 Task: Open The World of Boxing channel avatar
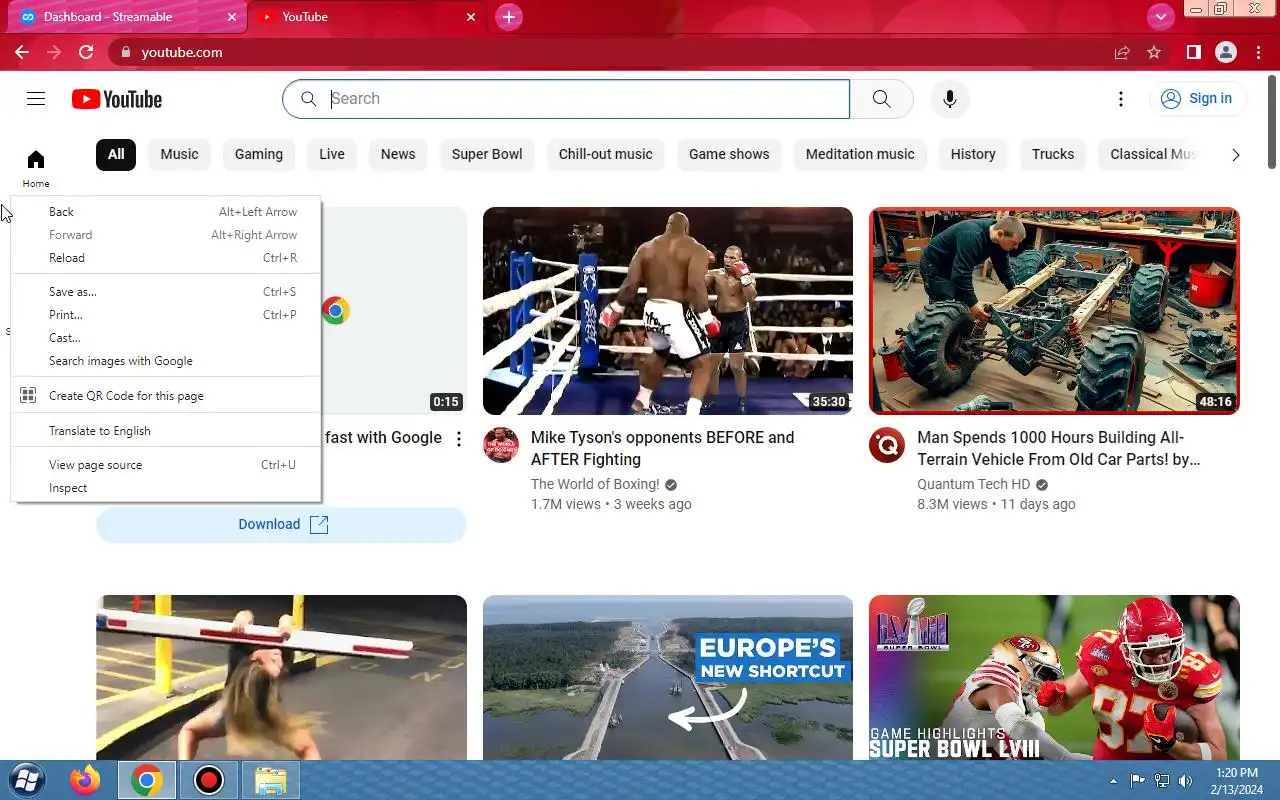(502, 445)
